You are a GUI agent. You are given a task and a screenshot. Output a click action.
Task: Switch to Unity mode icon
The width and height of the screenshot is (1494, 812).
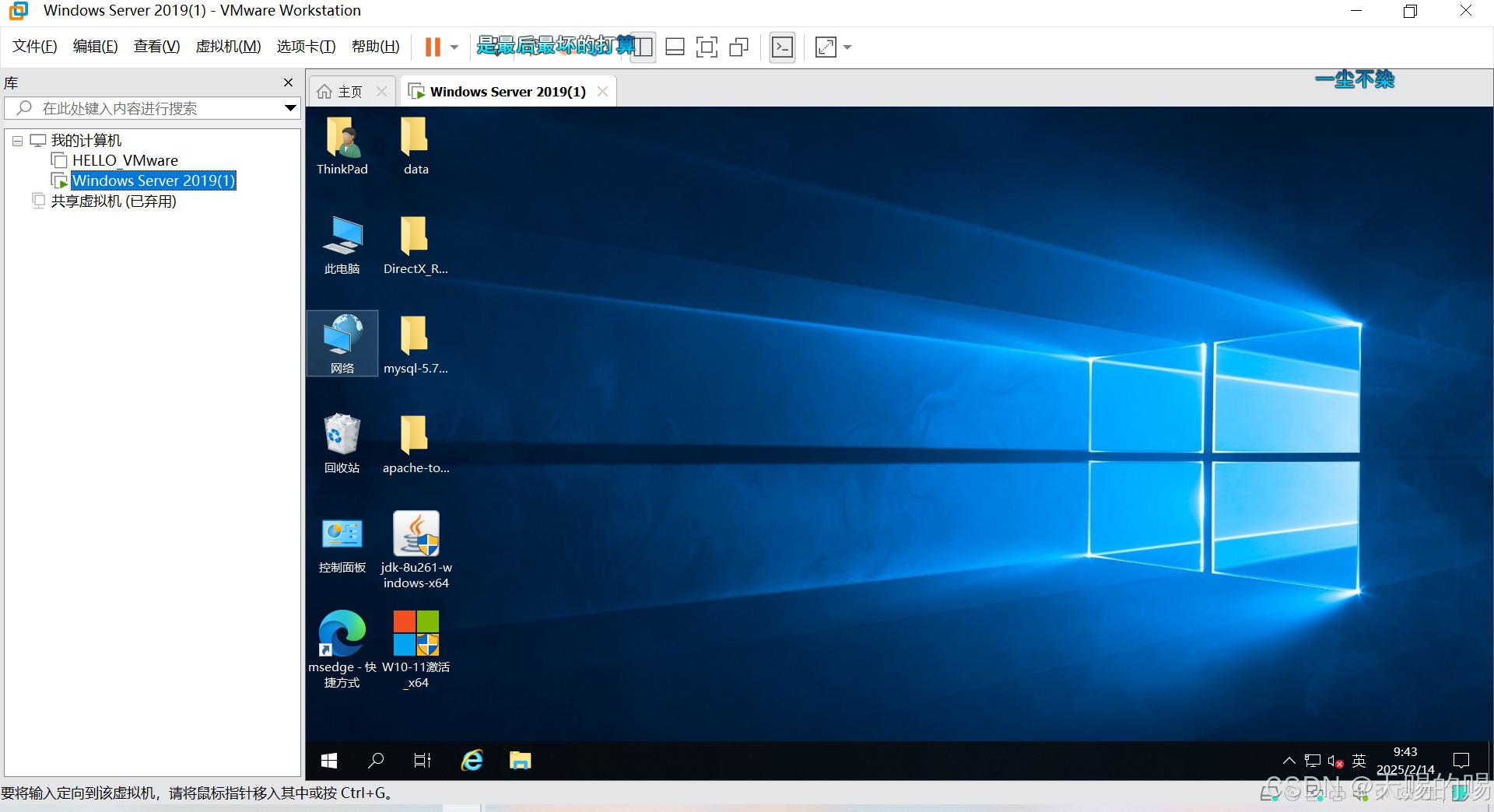point(739,47)
